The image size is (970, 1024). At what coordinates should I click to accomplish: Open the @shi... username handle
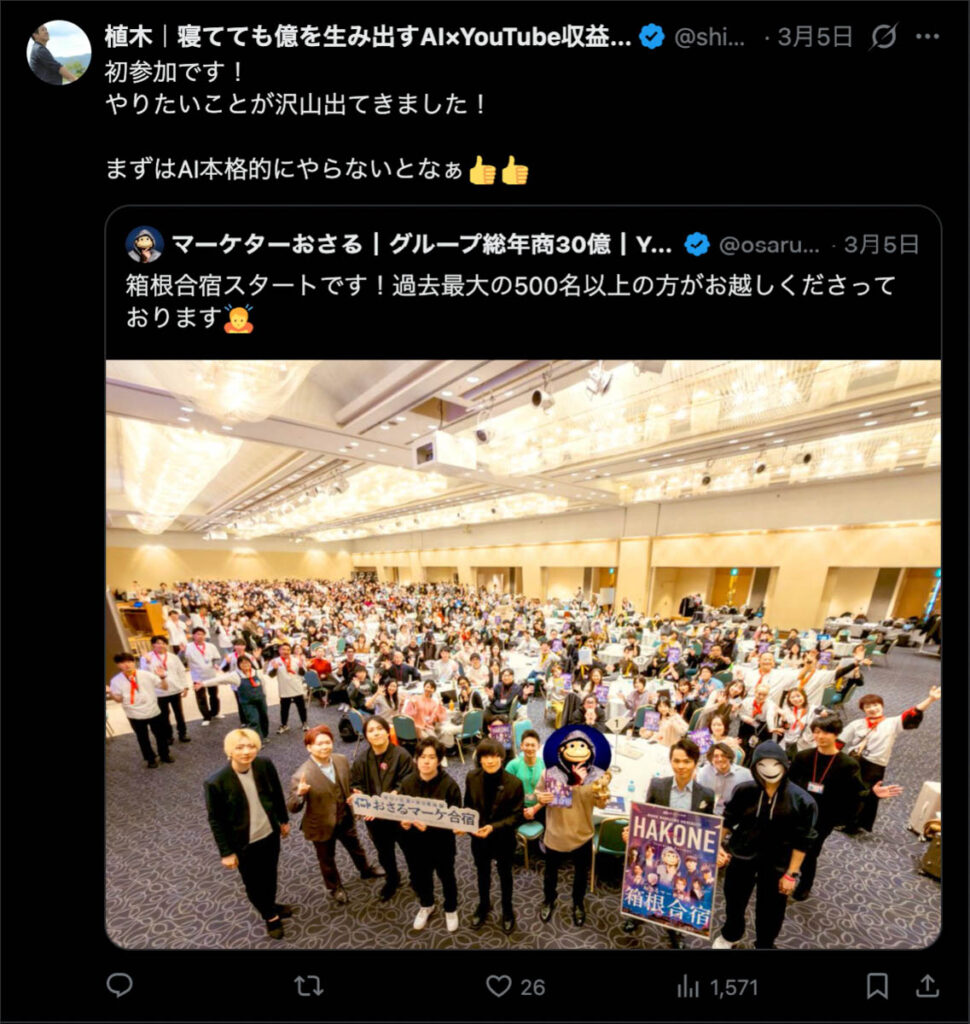[x=709, y=37]
